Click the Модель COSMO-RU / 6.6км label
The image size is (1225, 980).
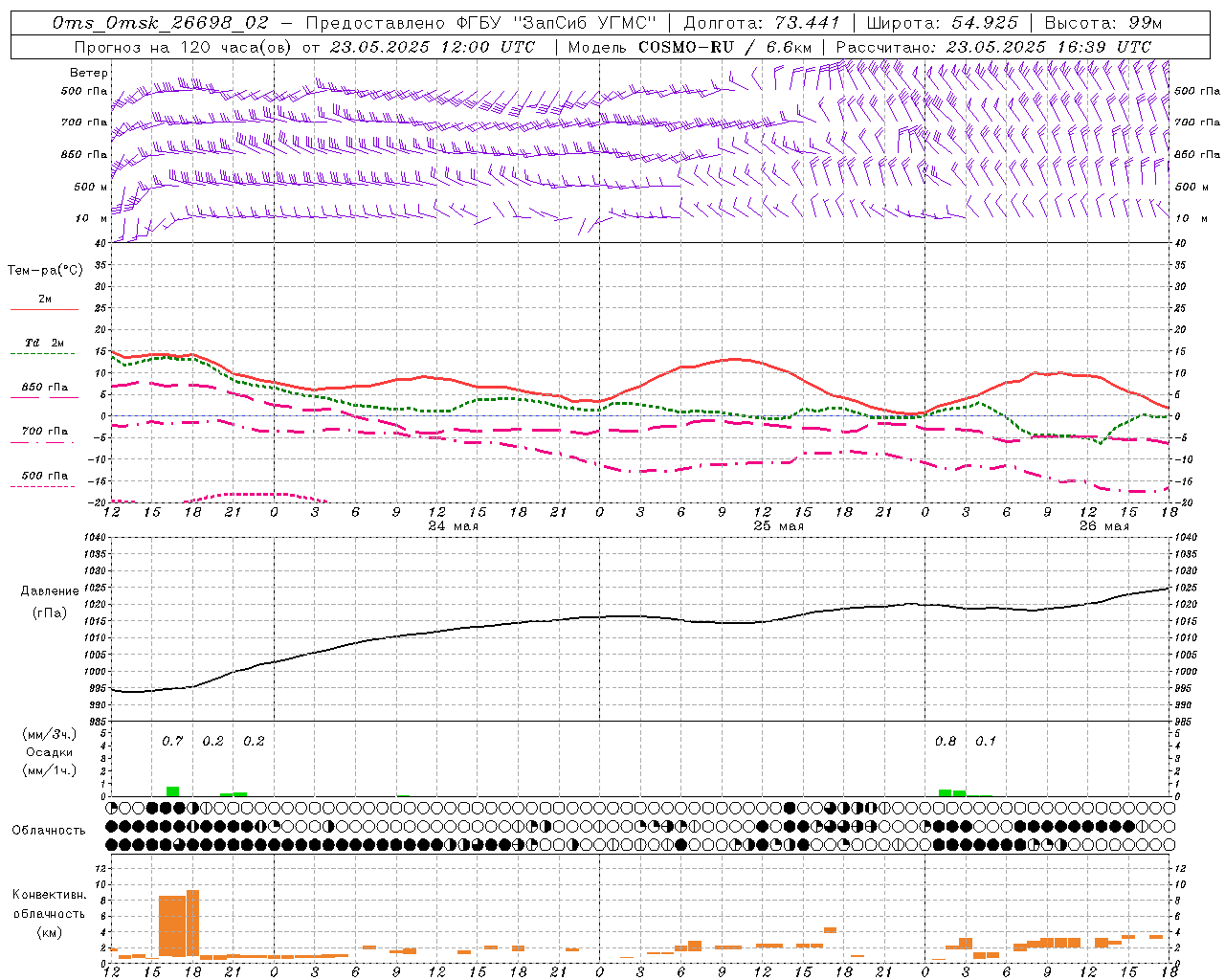(x=690, y=47)
